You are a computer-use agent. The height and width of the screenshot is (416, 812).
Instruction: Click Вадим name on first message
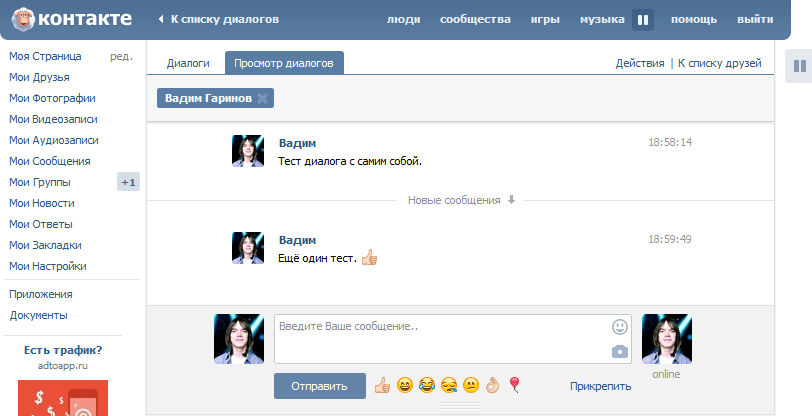click(x=297, y=143)
